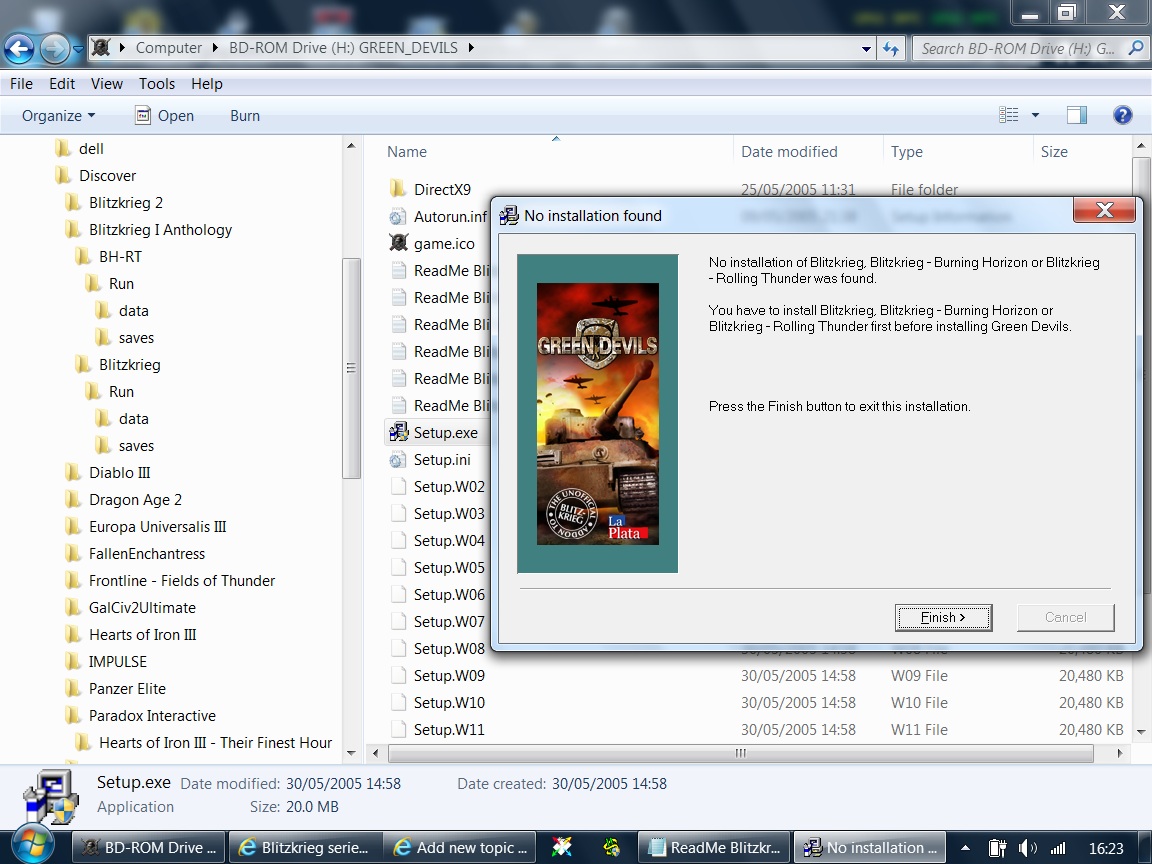Sort by the Size column header
Viewport: 1152px width, 864px height.
1054,151
